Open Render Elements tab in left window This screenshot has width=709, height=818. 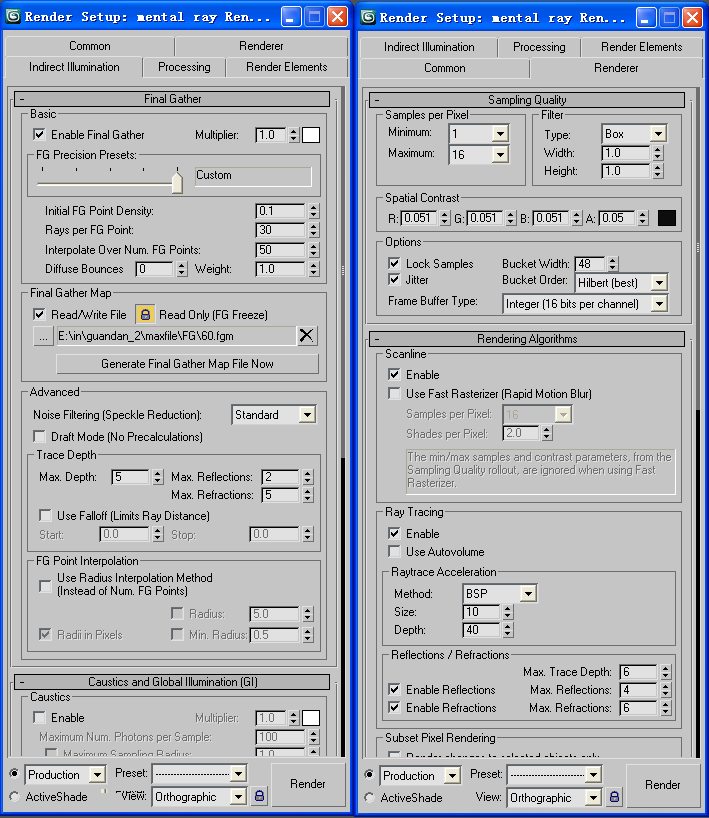pos(286,67)
